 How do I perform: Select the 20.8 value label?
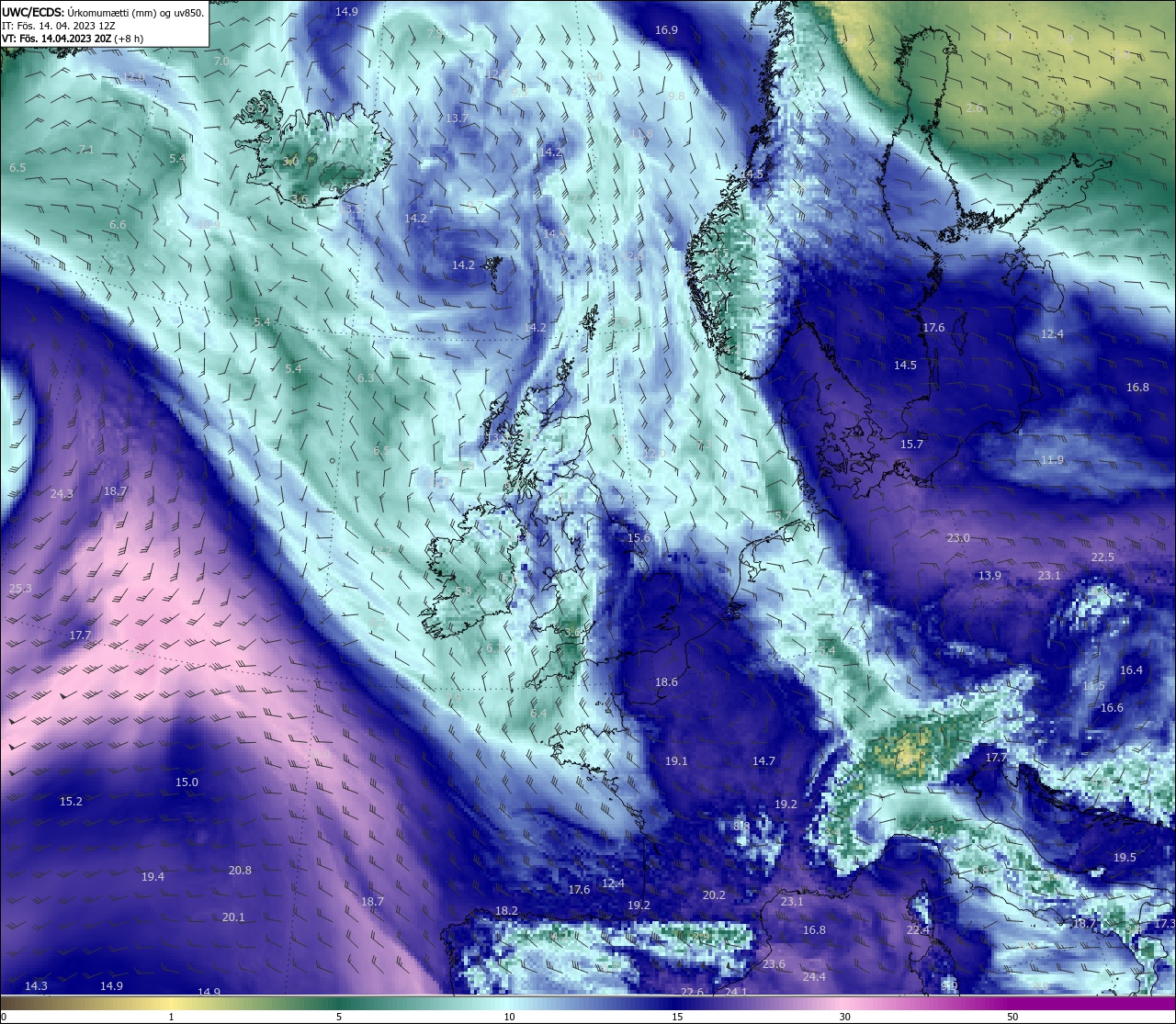[x=240, y=871]
